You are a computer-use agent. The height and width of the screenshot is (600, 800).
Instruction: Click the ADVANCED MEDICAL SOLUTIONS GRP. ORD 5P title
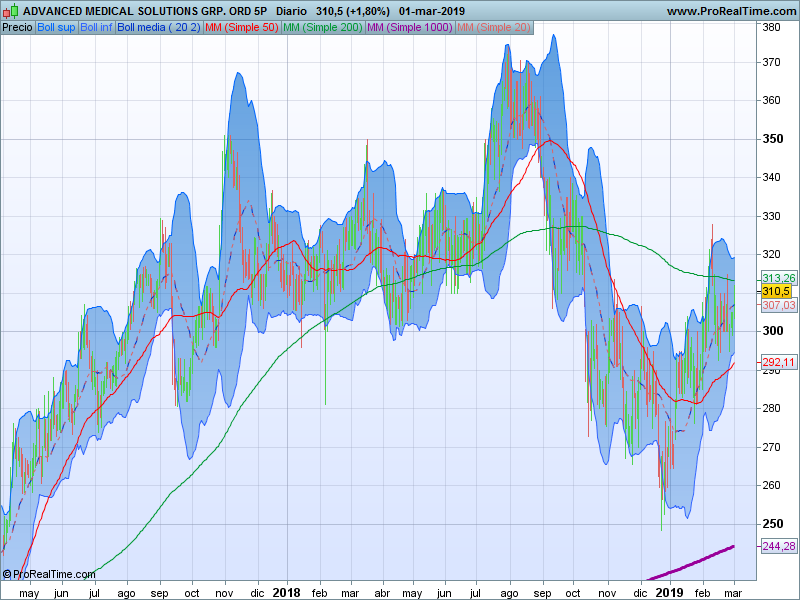coord(145,11)
